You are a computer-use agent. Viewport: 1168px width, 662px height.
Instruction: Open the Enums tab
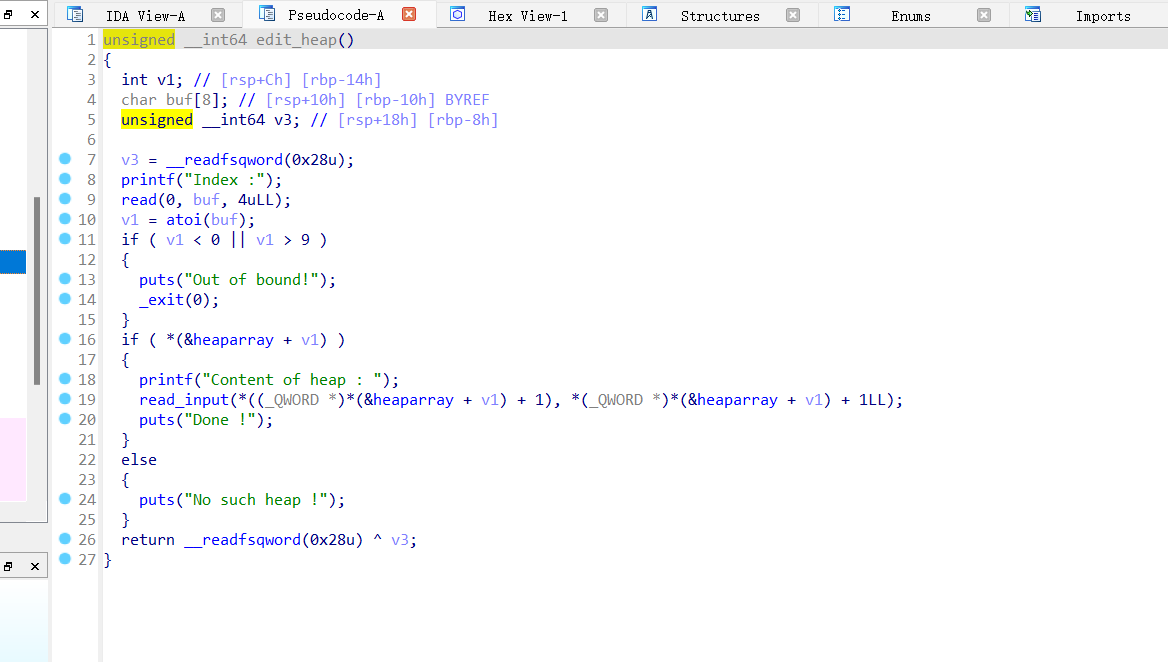pyautogui.click(x=910, y=16)
